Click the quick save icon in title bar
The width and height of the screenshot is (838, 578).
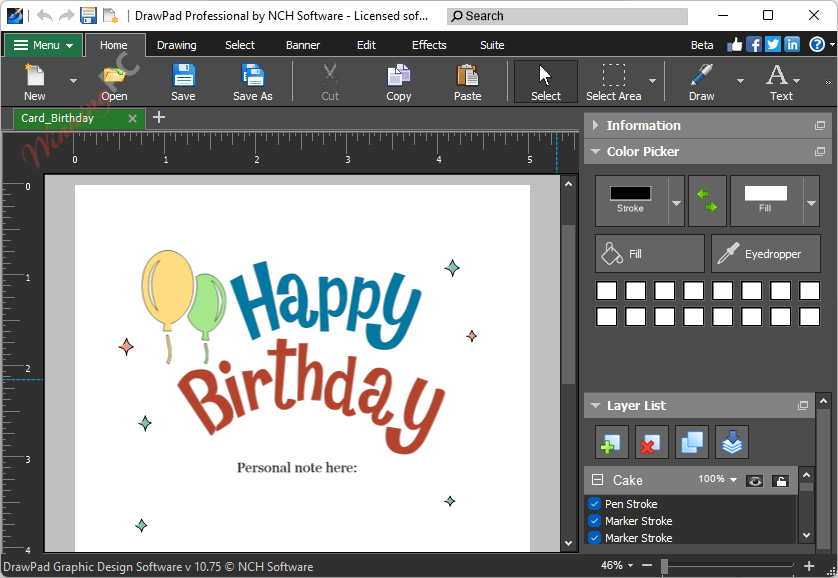tap(88, 15)
